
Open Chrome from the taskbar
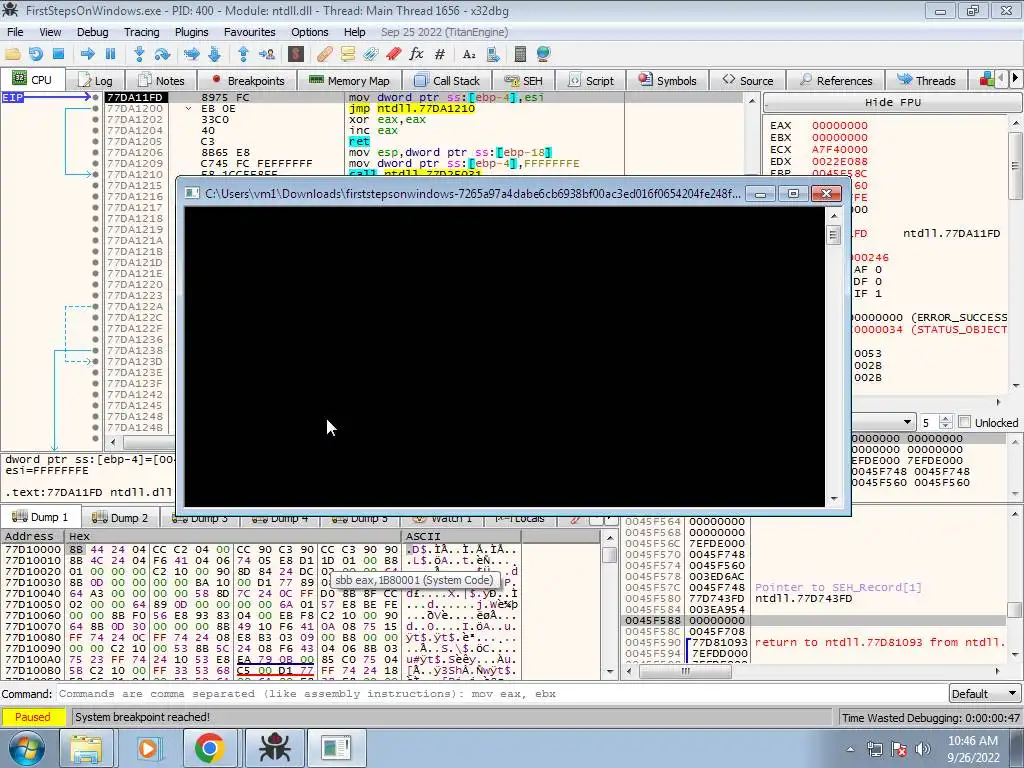[209, 748]
